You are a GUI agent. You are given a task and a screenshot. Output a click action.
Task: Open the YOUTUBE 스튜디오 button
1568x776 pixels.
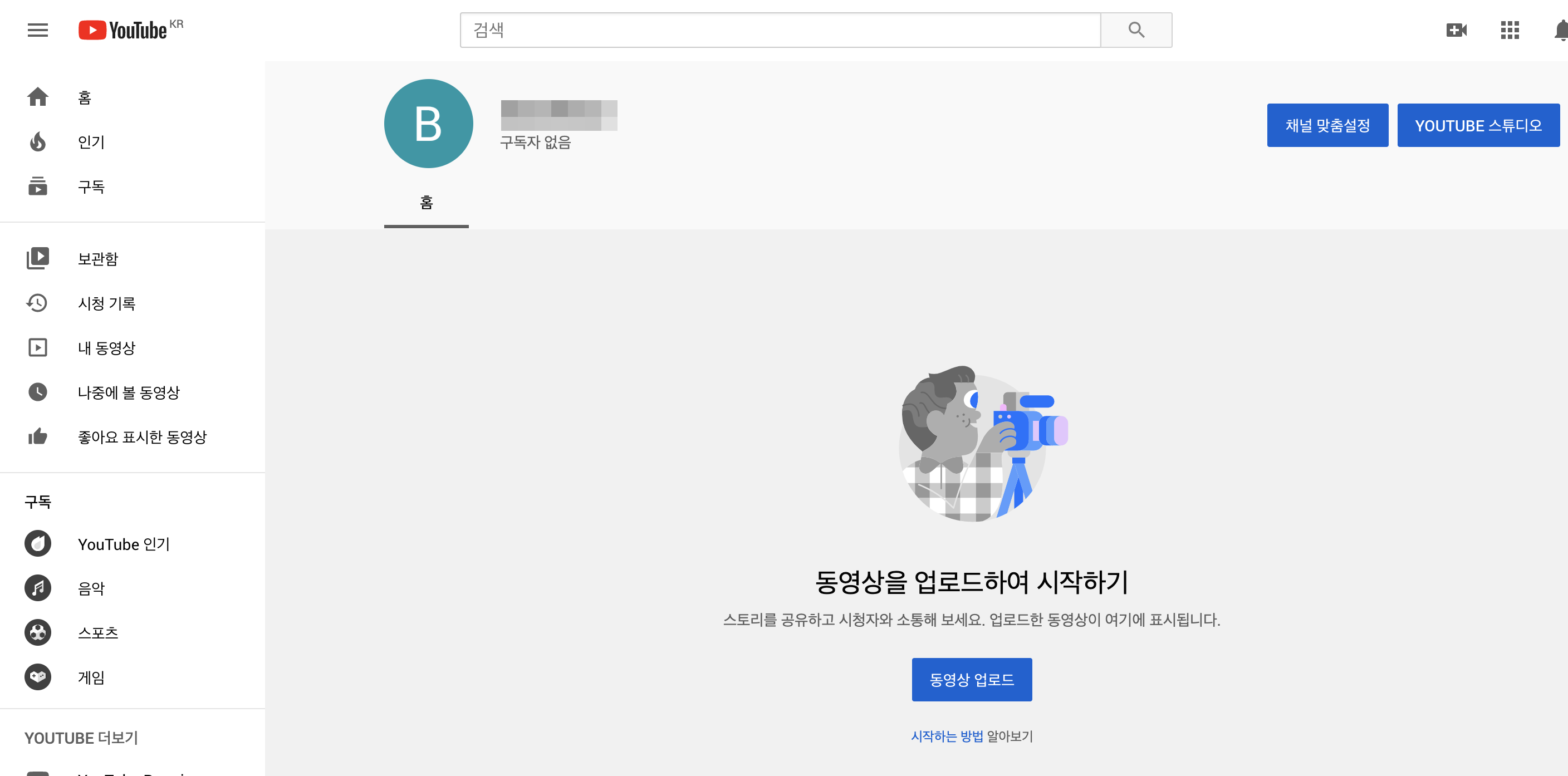coord(1477,125)
